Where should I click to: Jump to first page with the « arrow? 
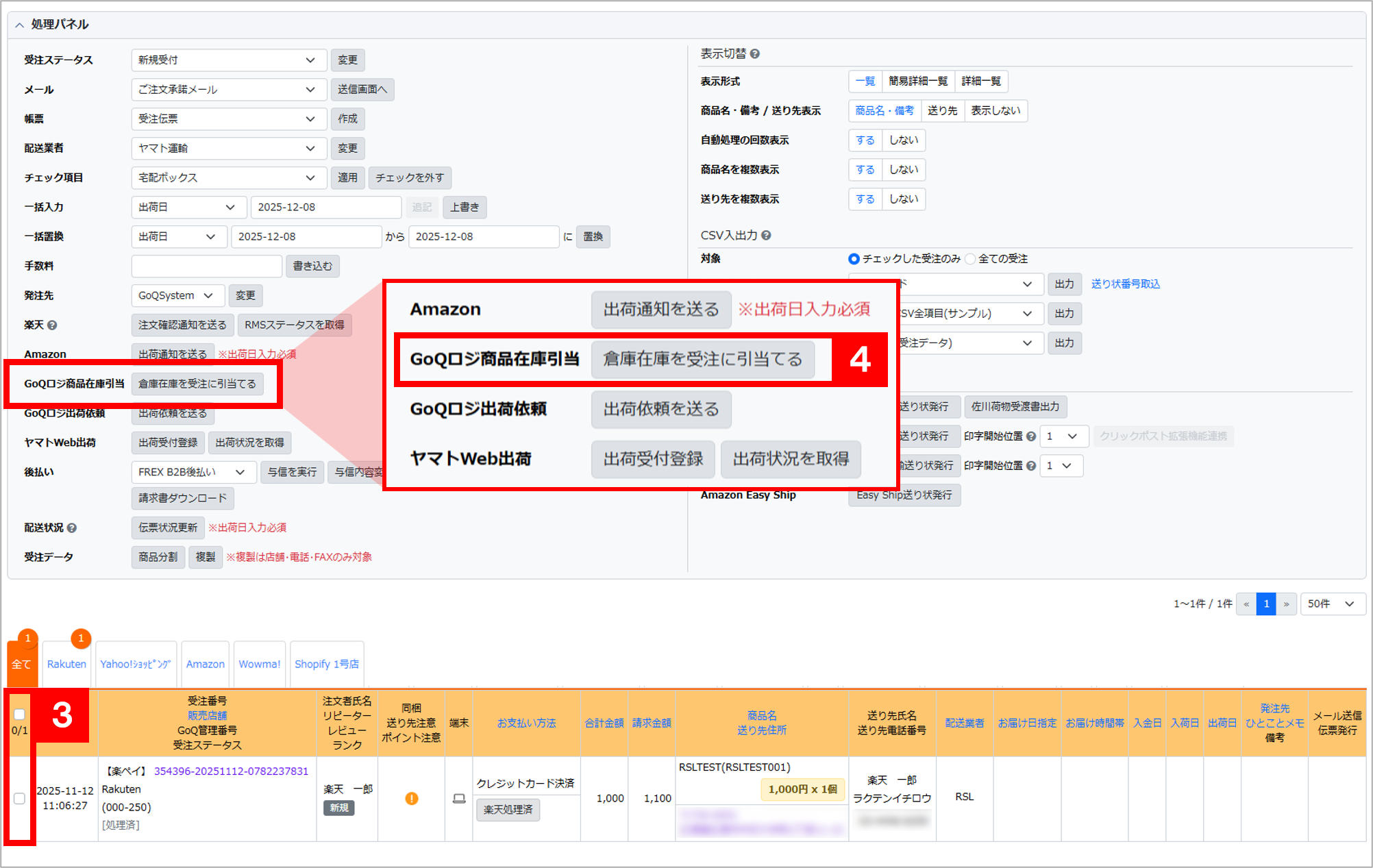(x=1246, y=604)
